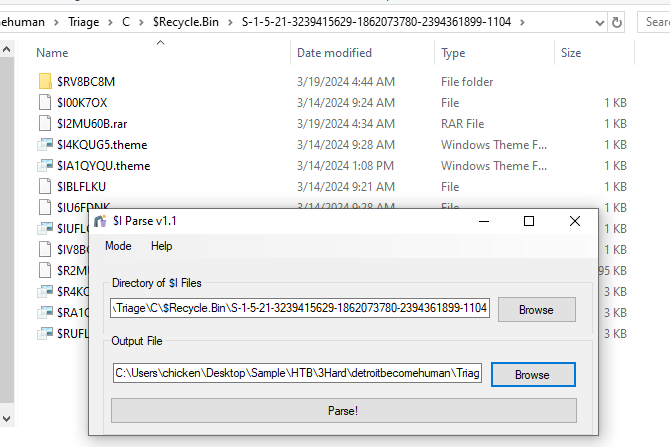Click the Output File path field
Viewport: 670px width, 447px height.
click(x=297, y=374)
